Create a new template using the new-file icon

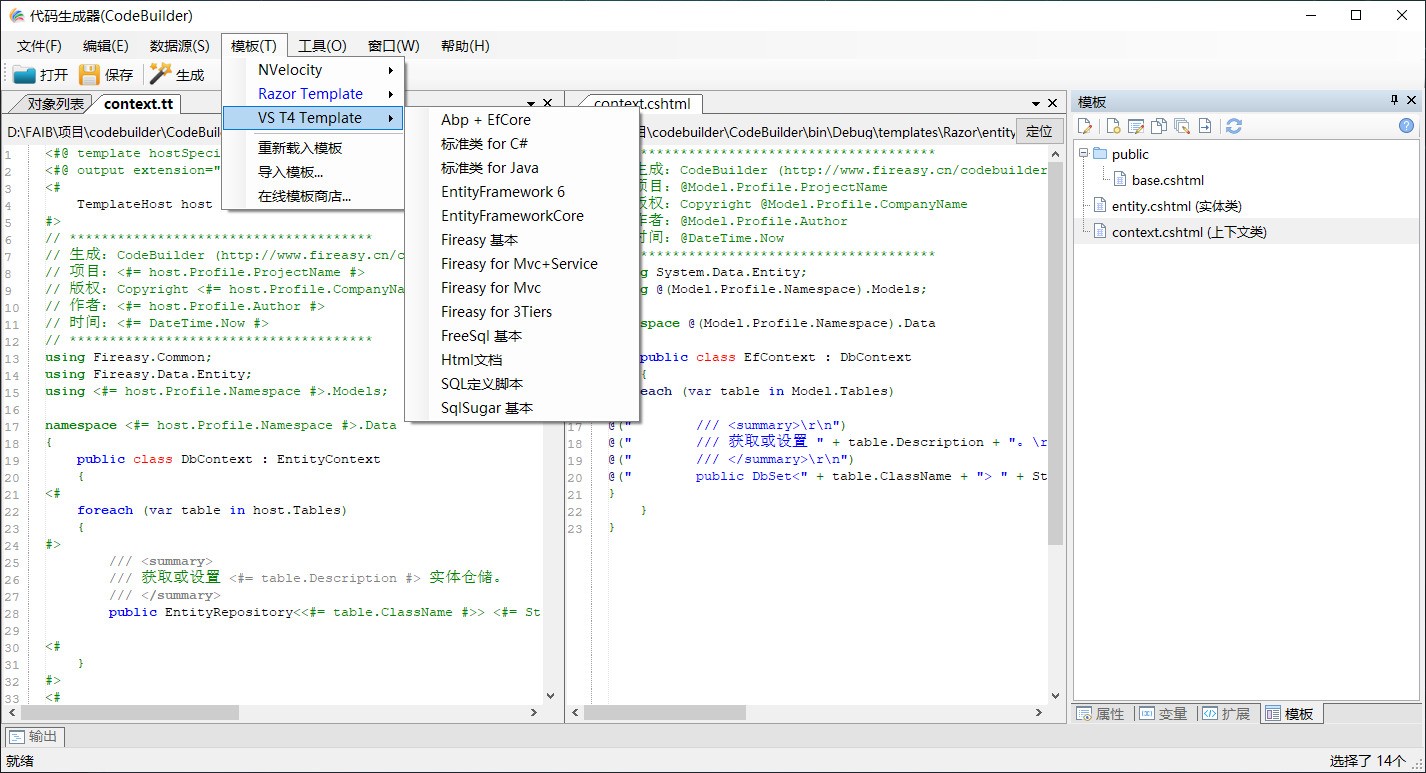[1113, 126]
